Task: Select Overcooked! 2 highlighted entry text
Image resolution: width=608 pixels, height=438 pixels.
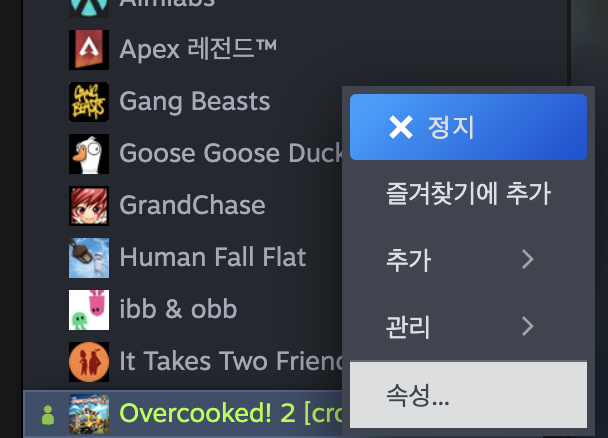Action: pyautogui.click(x=231, y=413)
